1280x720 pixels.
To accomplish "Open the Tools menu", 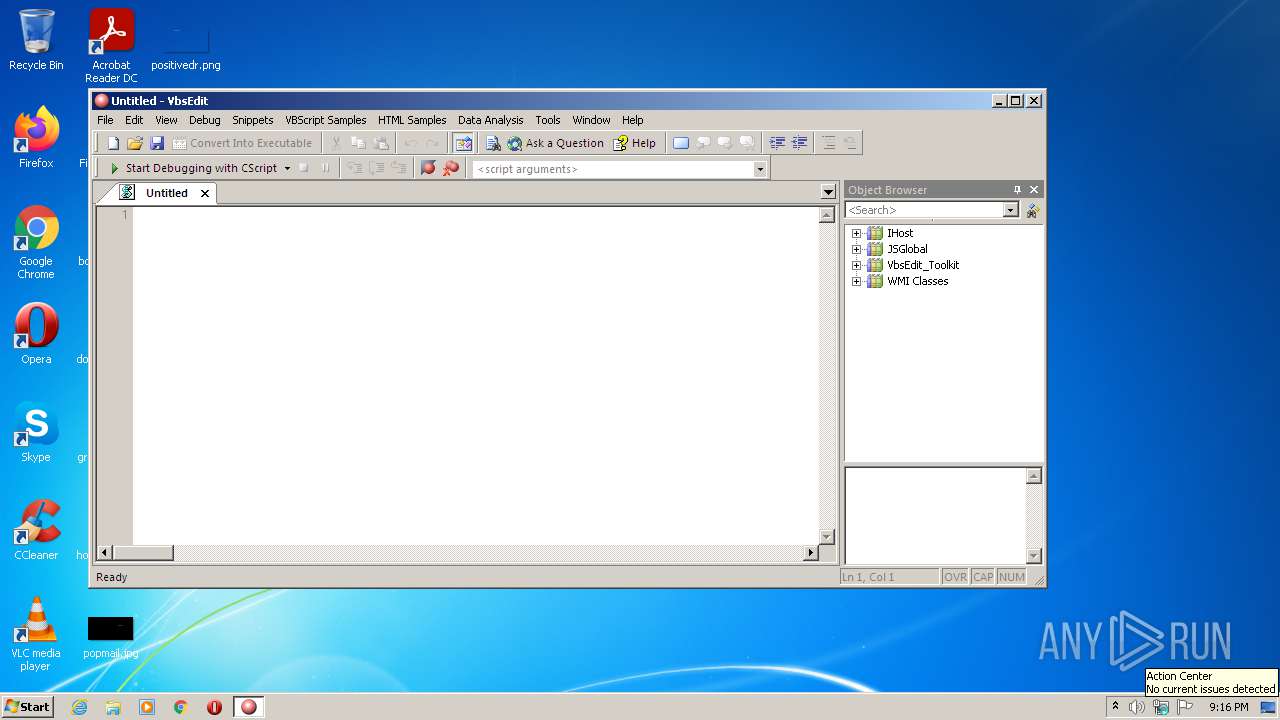I will pyautogui.click(x=548, y=120).
